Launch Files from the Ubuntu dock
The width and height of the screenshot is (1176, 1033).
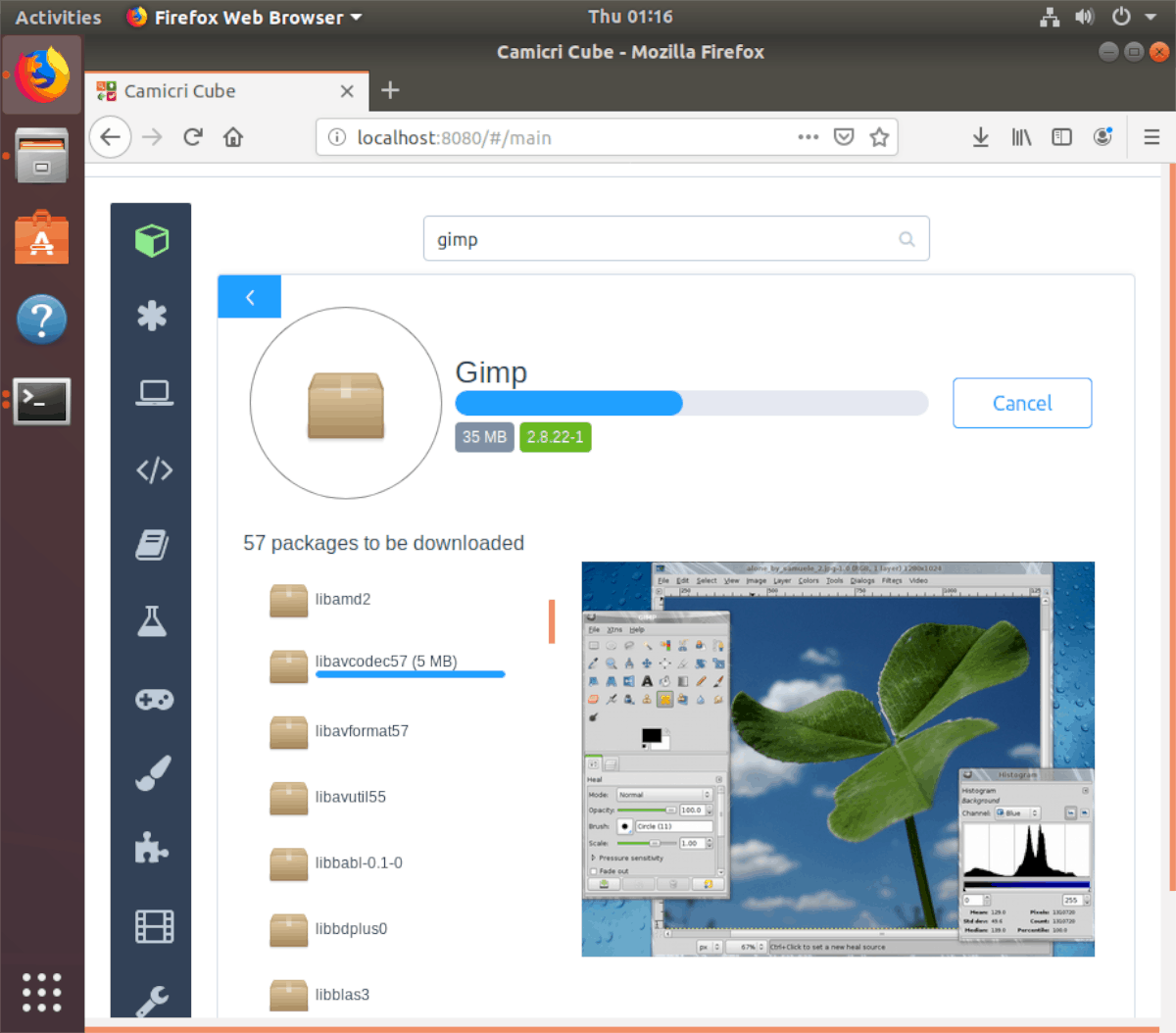tap(41, 155)
